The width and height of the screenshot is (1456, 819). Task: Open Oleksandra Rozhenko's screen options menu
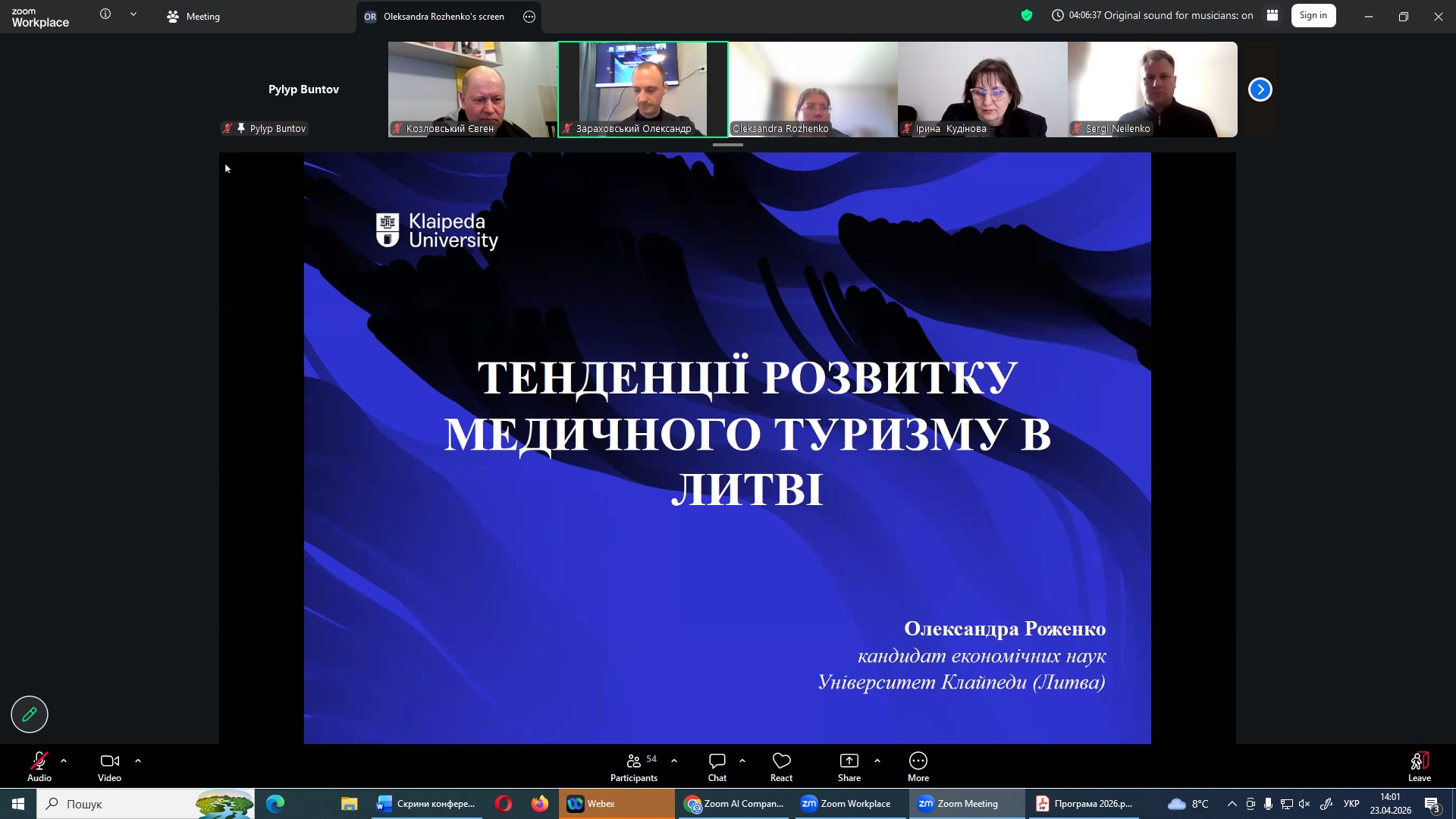click(x=529, y=17)
